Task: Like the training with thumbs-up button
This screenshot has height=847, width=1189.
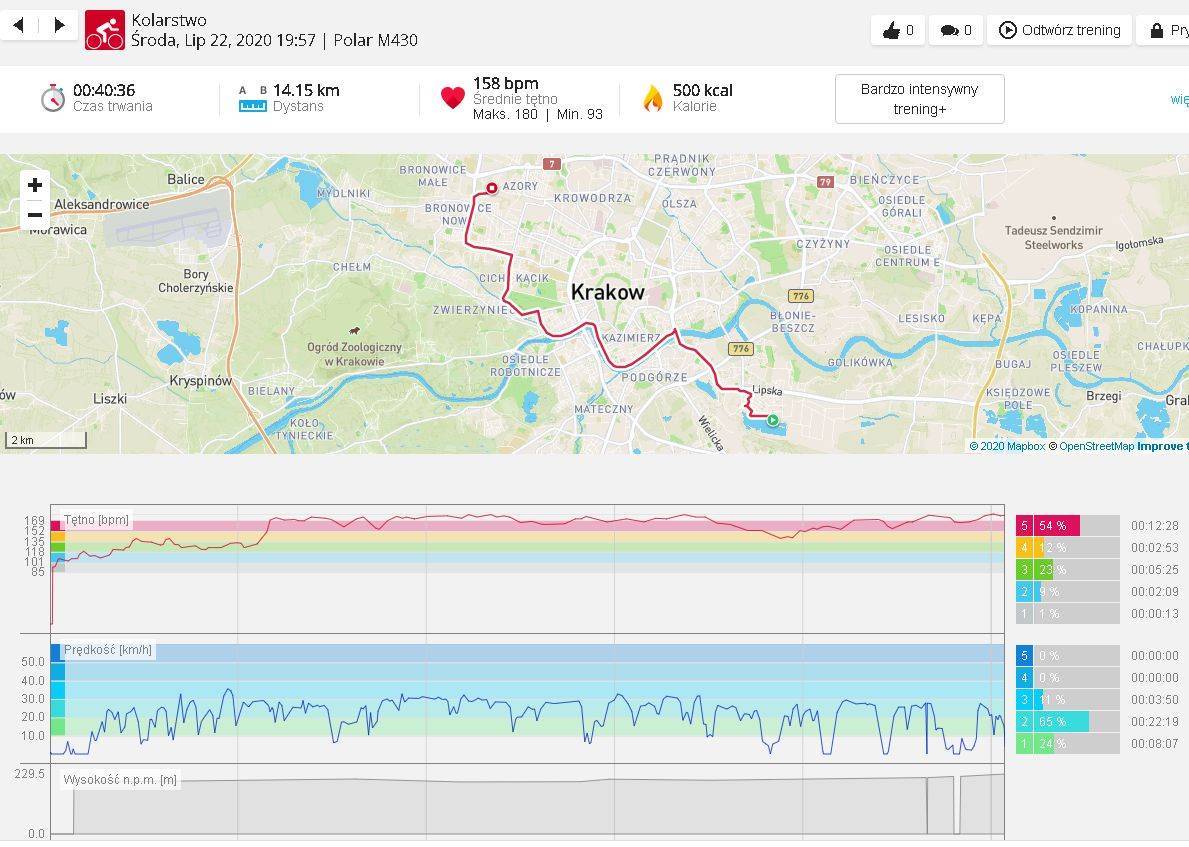Action: point(897,30)
